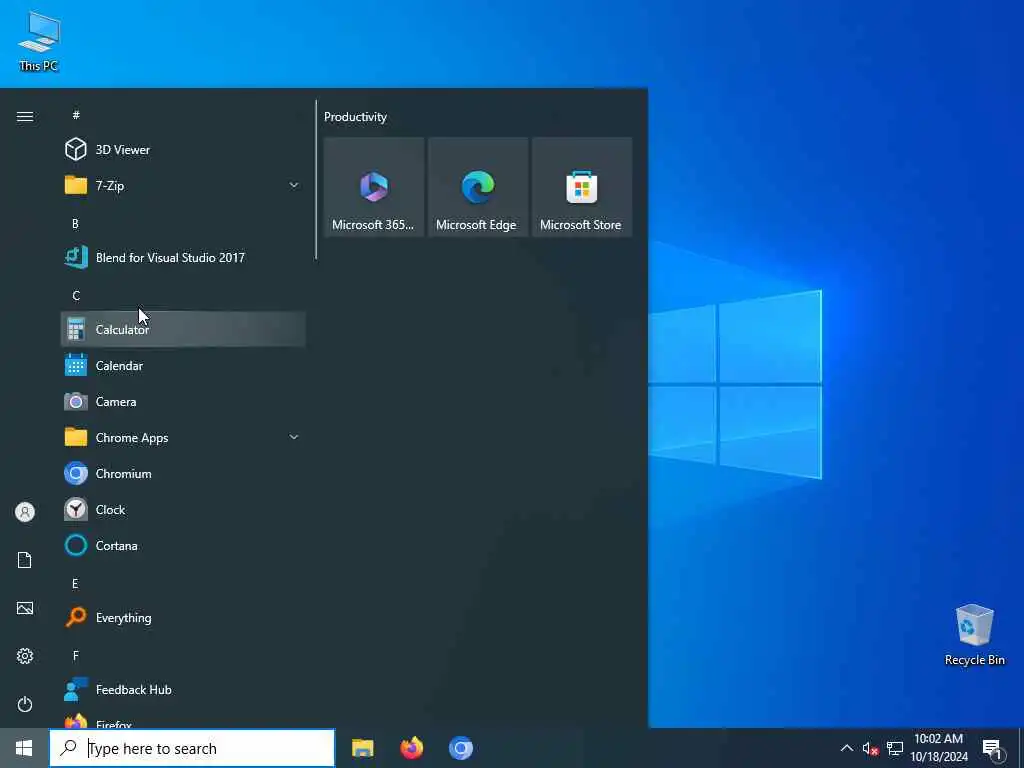Open the Calculator app
The image size is (1024, 768).
183,329
